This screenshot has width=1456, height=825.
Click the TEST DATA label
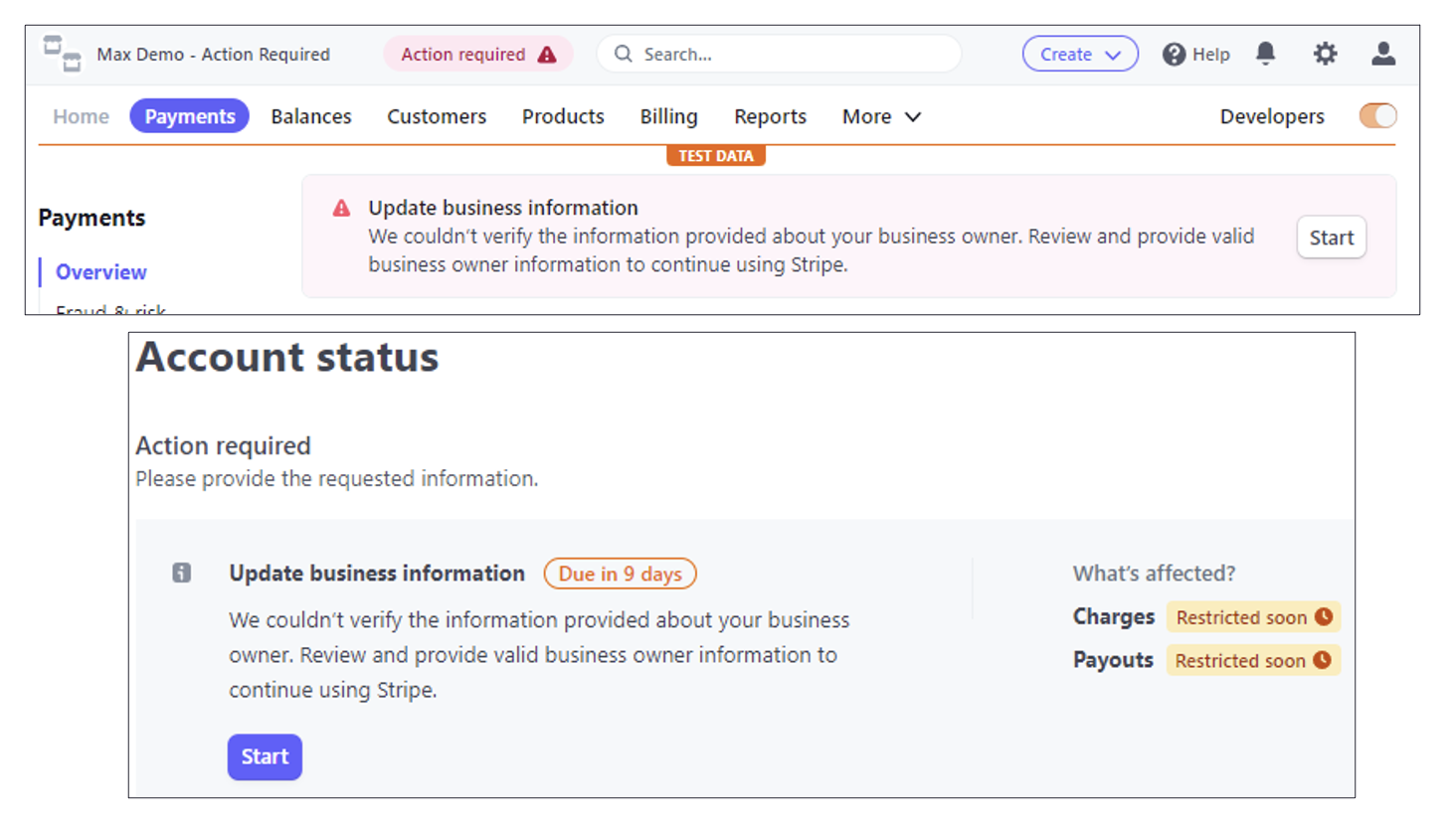[716, 156]
